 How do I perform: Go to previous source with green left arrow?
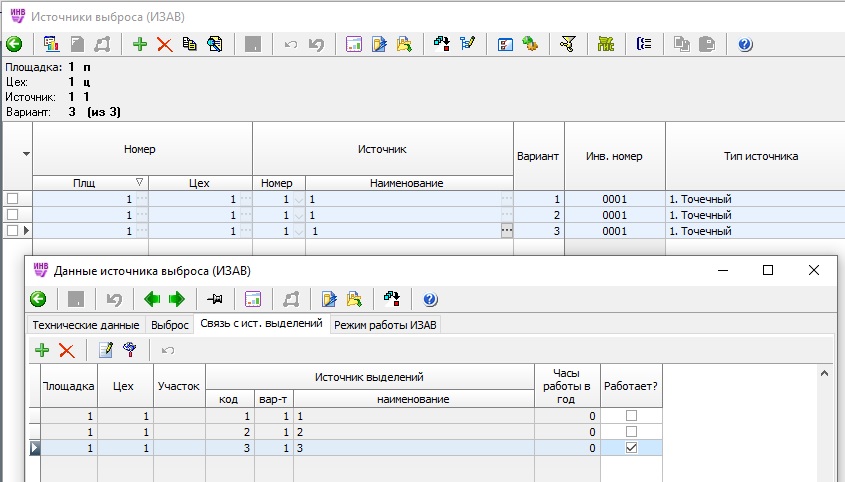[153, 298]
